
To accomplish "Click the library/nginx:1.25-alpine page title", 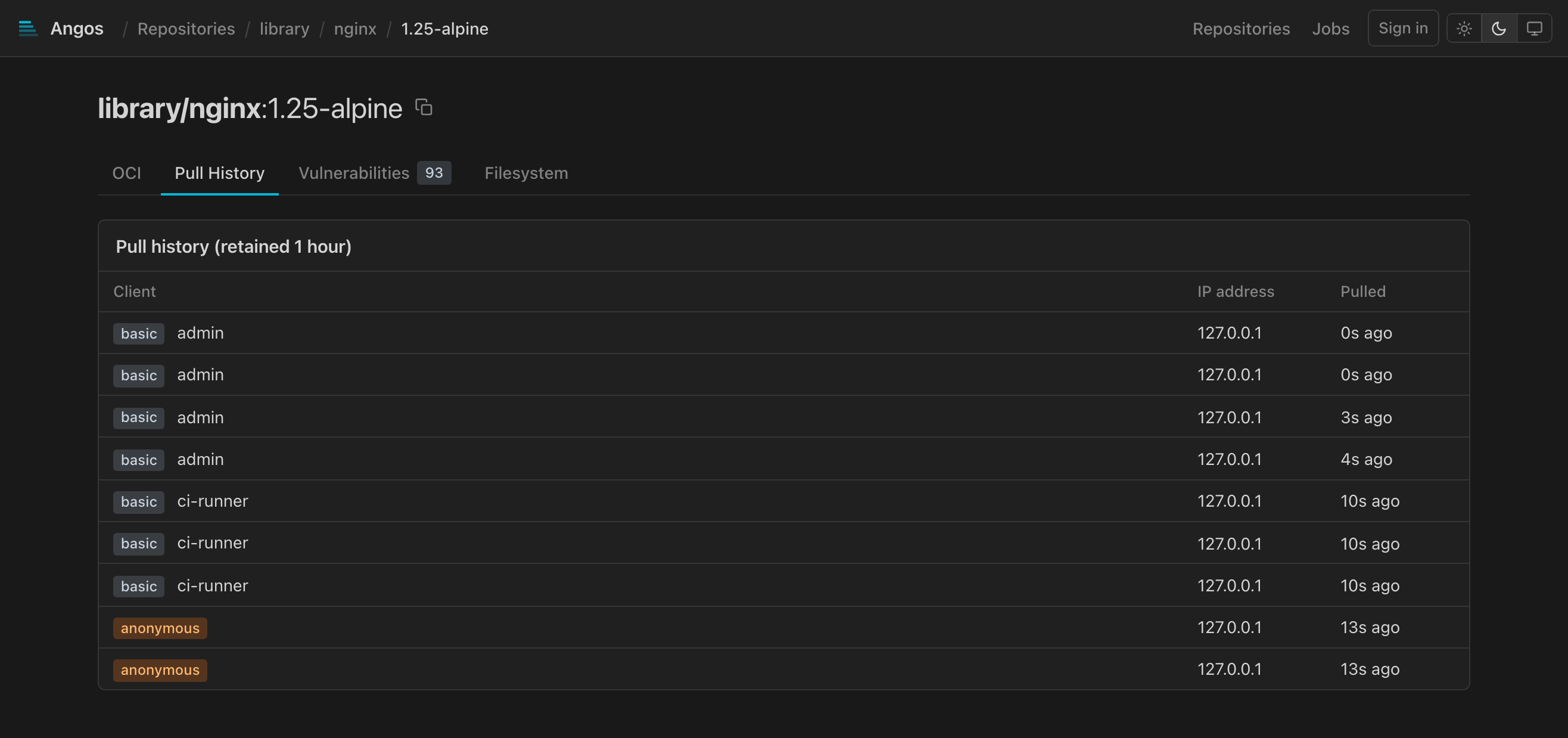I will (250, 108).
